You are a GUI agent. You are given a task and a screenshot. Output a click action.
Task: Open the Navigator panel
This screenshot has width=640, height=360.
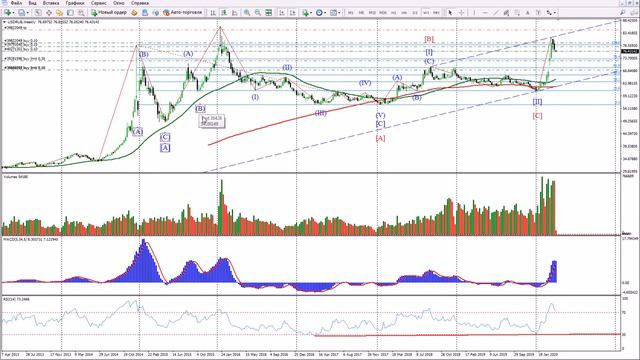pos(60,13)
